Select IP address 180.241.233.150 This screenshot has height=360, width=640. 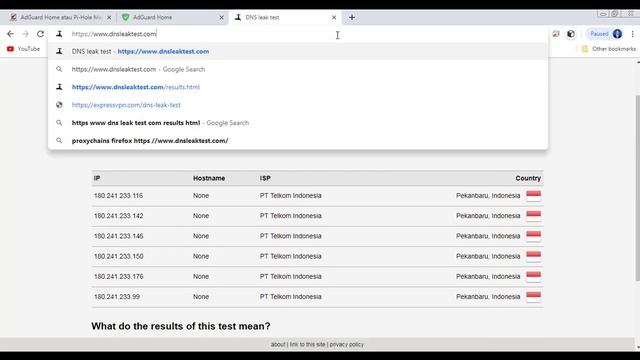pyautogui.click(x=118, y=256)
